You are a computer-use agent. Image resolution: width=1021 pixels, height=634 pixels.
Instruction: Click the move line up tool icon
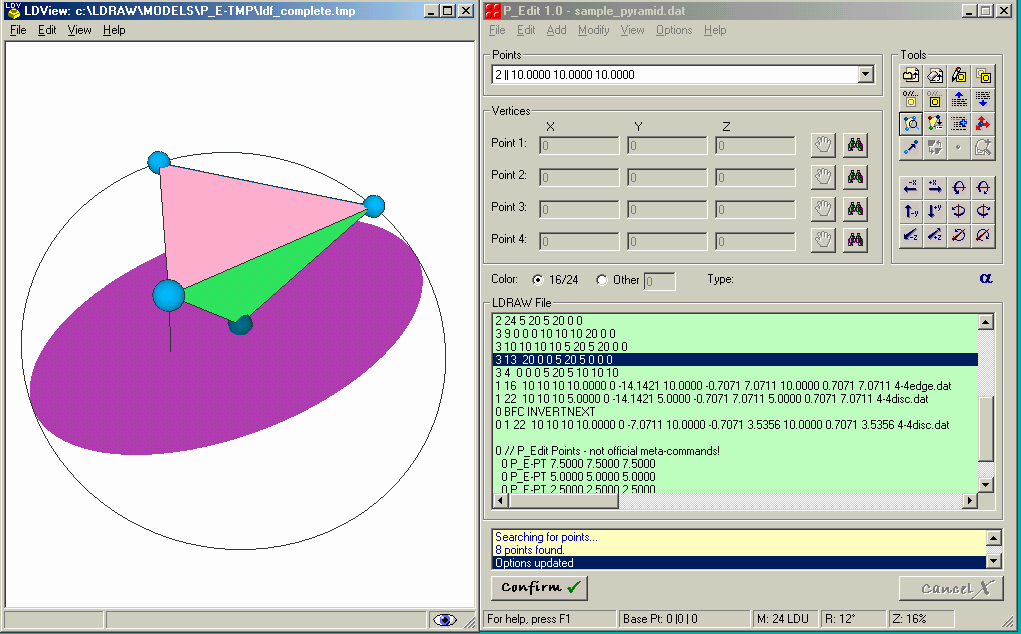click(x=958, y=99)
